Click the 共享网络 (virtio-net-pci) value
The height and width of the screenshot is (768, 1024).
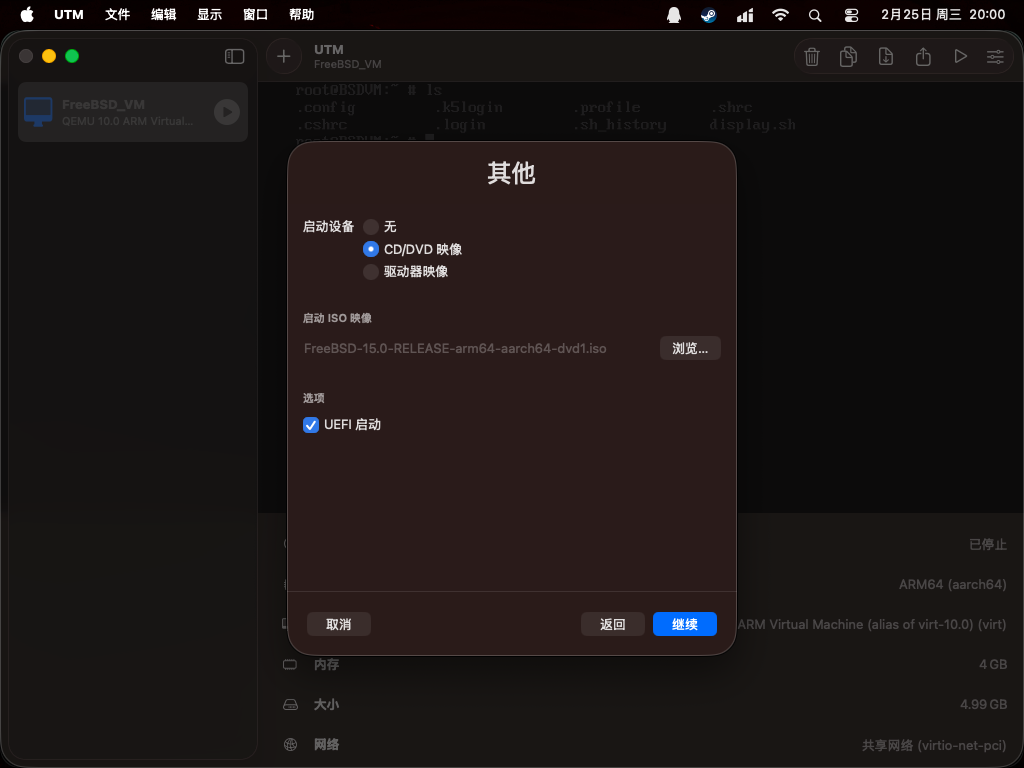click(x=934, y=745)
